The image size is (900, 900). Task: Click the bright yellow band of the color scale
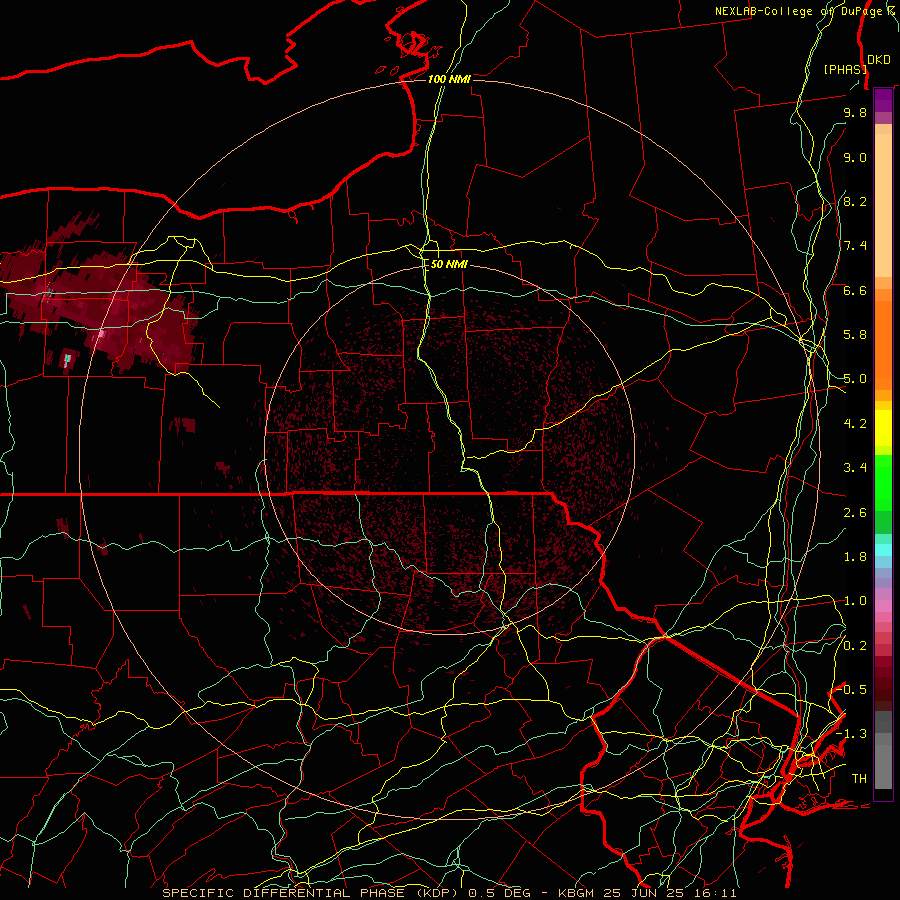pos(883,428)
